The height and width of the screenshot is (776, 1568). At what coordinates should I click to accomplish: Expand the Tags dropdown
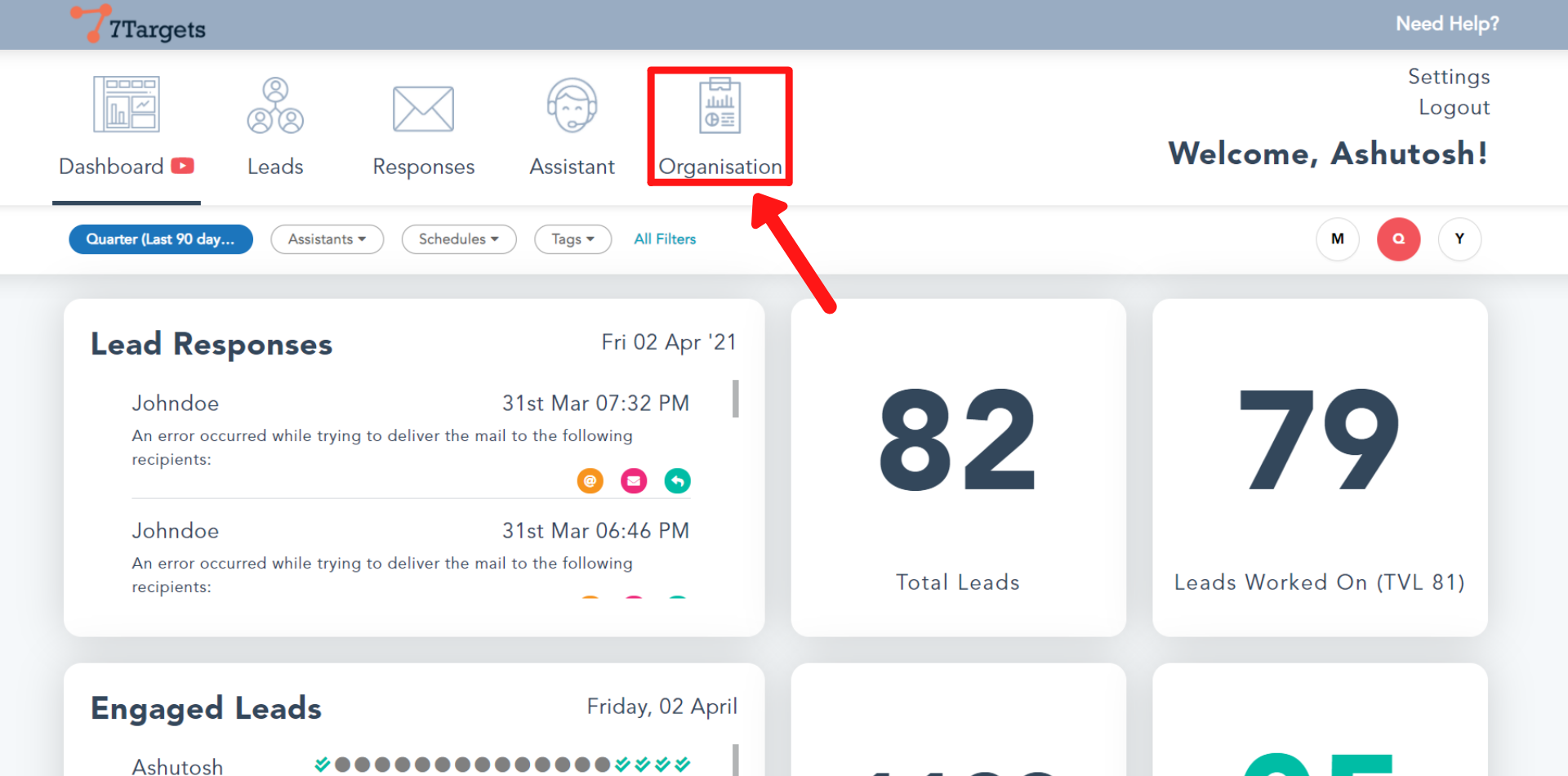(572, 239)
